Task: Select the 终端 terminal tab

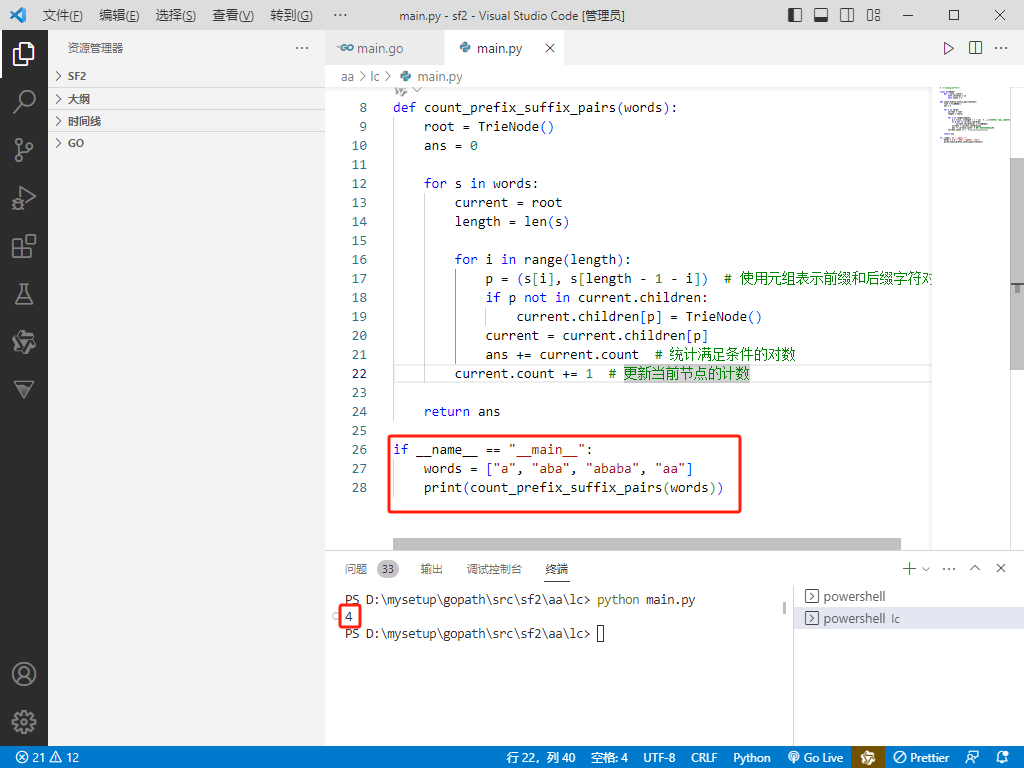Action: pyautogui.click(x=556, y=569)
